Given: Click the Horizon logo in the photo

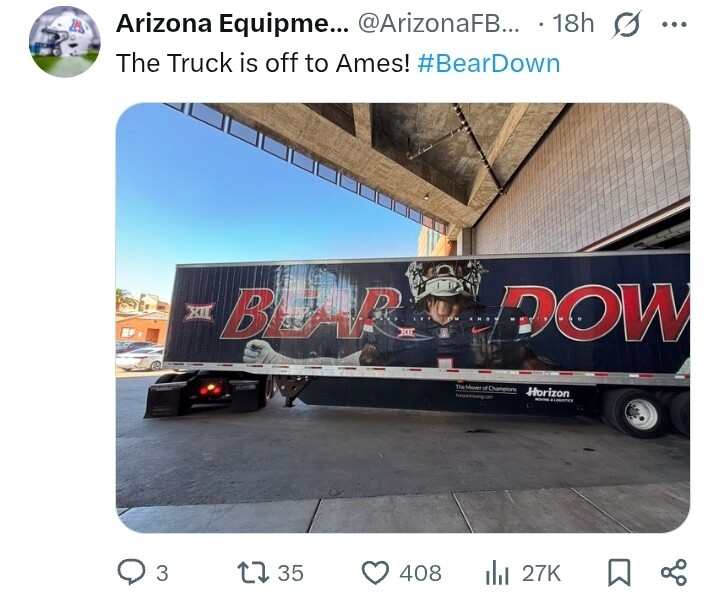Looking at the screenshot, I should pyautogui.click(x=549, y=394).
